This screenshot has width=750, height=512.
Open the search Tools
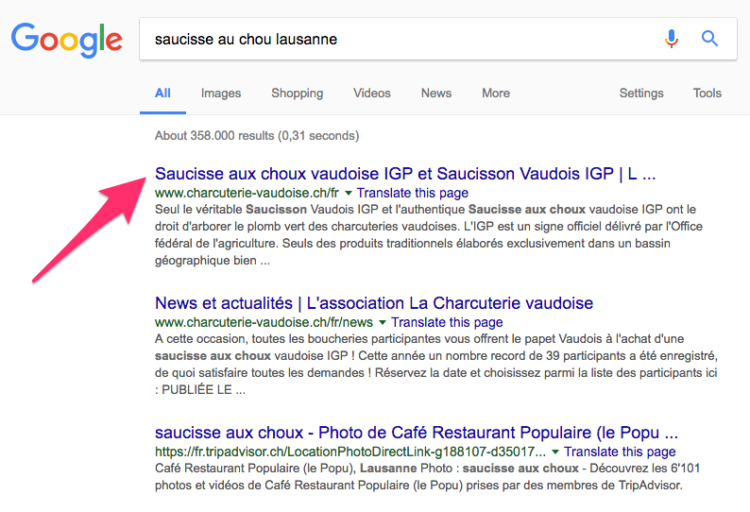[x=707, y=93]
